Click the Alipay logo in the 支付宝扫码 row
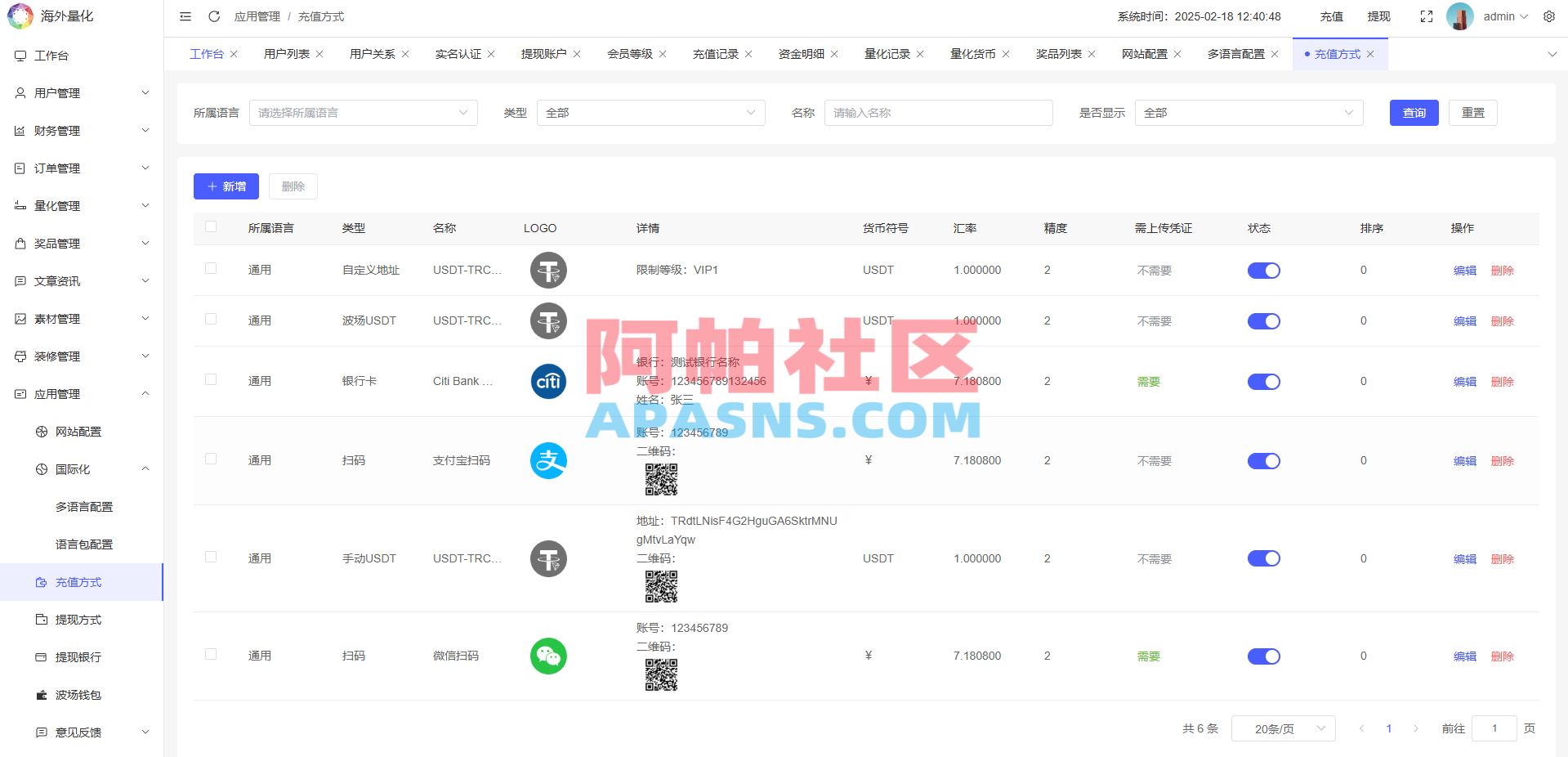The height and width of the screenshot is (757, 1568). pos(547,460)
